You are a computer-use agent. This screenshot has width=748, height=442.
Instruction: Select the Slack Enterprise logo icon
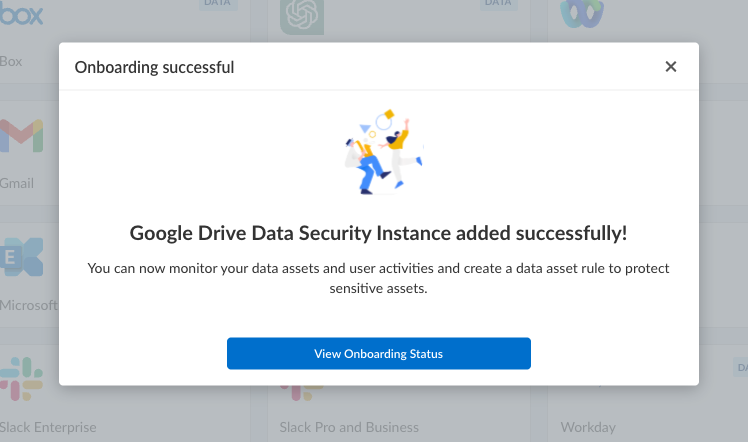22,378
